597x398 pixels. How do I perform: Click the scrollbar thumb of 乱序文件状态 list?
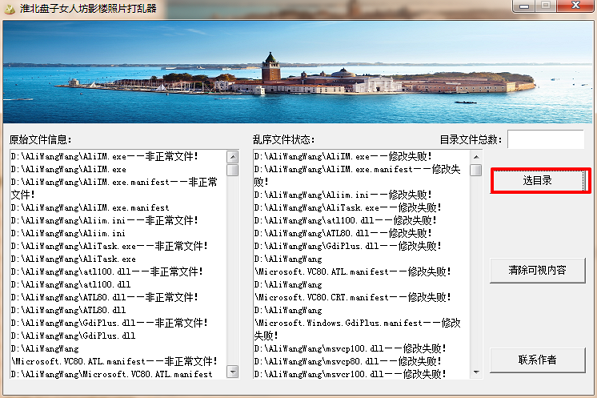[476, 170]
